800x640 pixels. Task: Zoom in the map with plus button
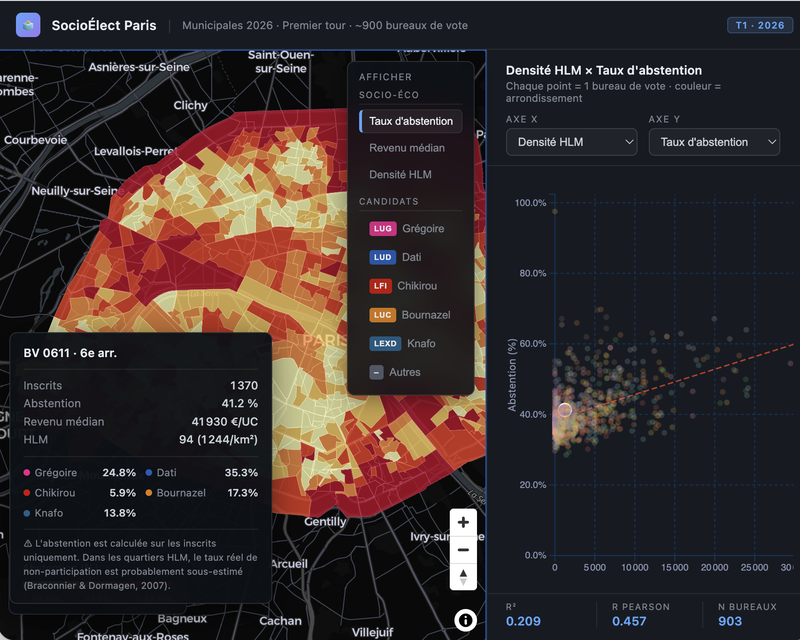(463, 522)
